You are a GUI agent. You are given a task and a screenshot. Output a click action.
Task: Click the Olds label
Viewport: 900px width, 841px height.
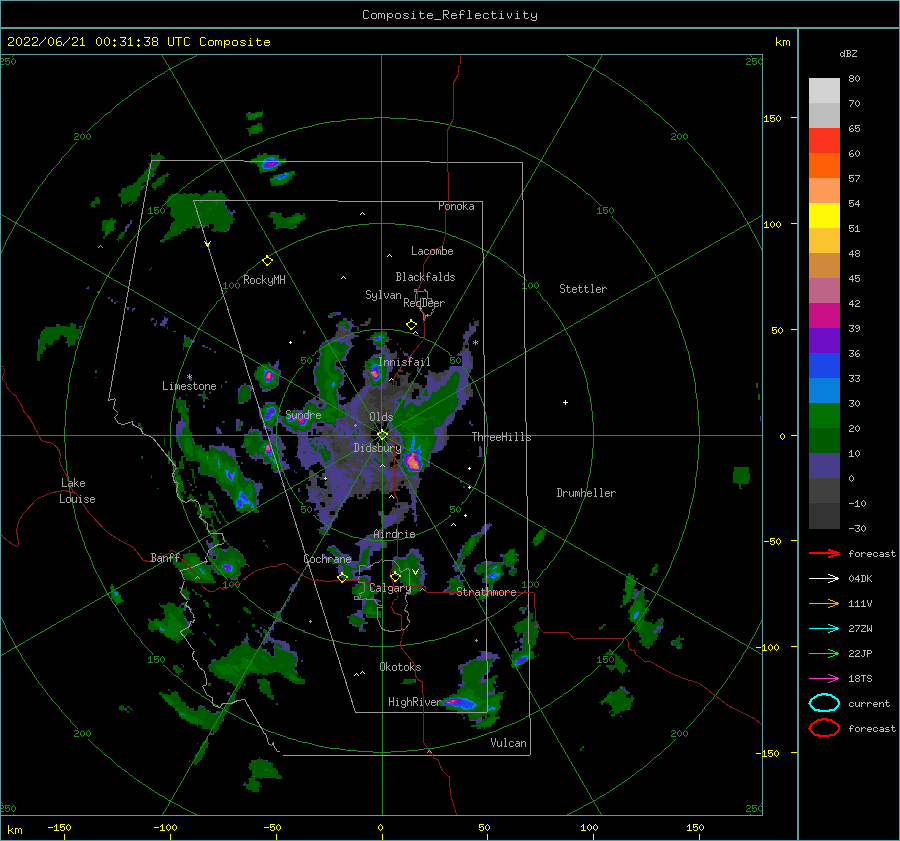tap(381, 417)
